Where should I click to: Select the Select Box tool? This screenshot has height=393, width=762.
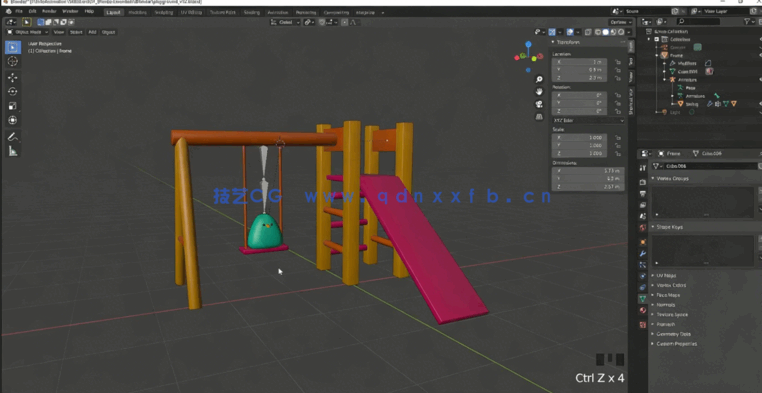(13, 47)
